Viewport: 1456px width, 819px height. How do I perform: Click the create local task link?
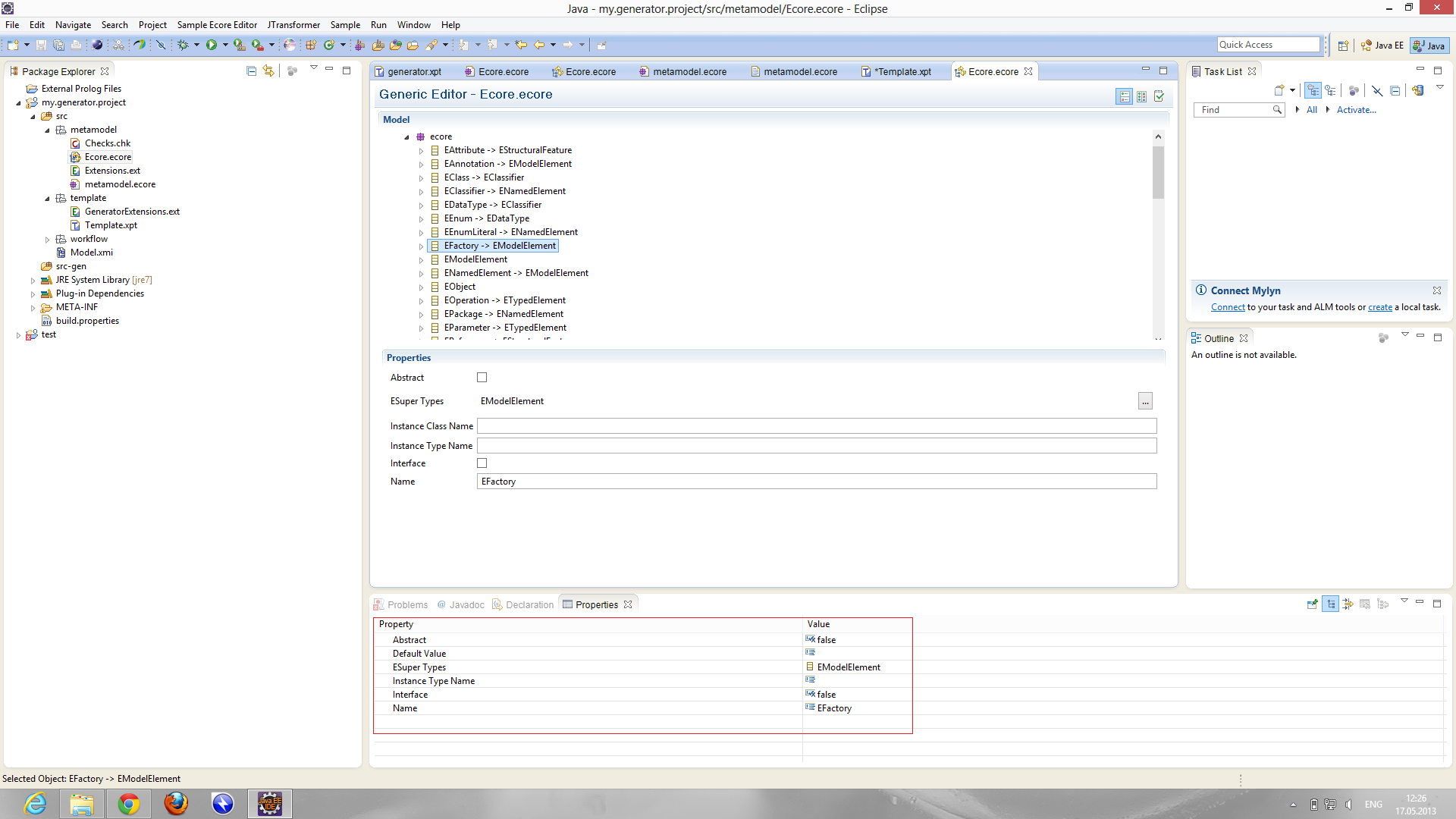point(1380,307)
